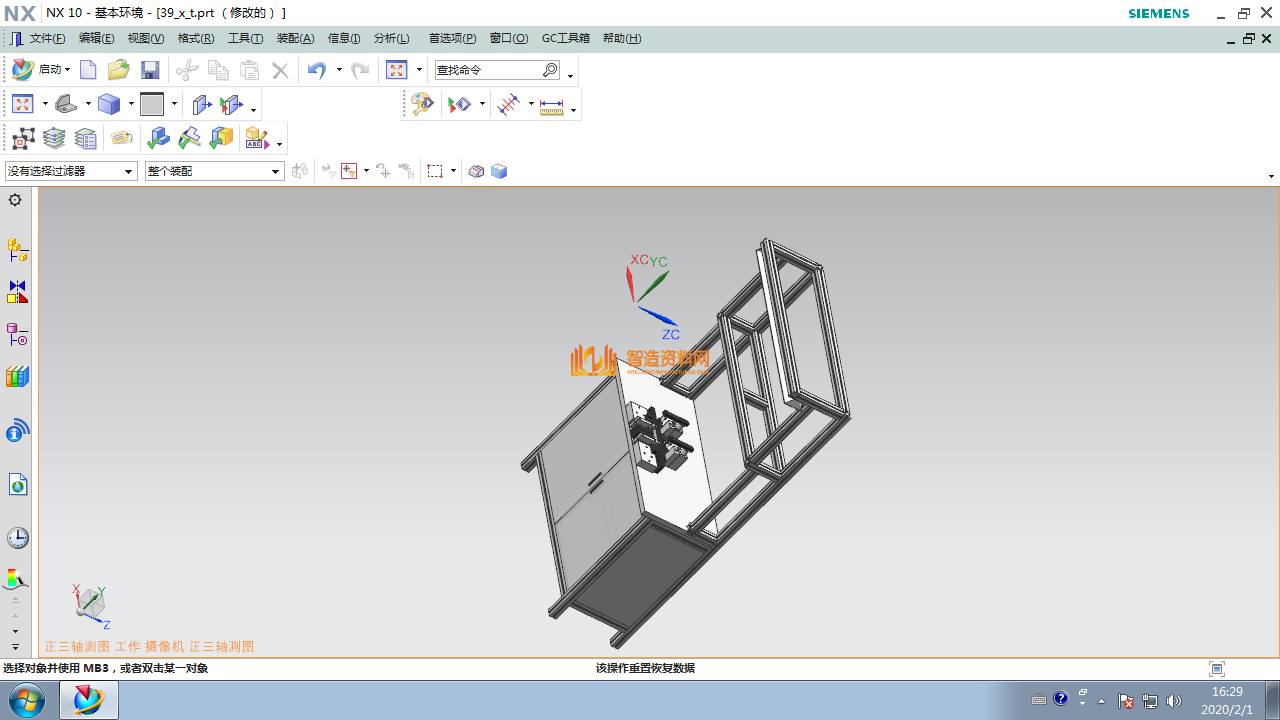Open the 文件(F) menu

[x=46, y=38]
